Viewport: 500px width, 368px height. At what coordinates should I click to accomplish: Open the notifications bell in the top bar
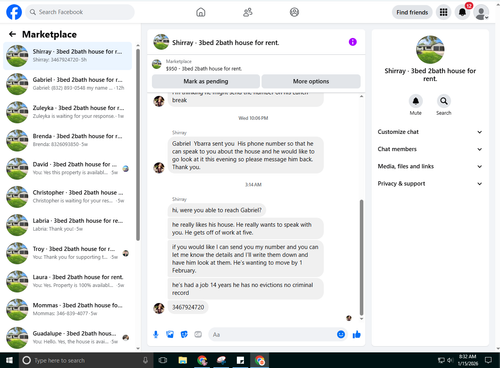click(462, 12)
